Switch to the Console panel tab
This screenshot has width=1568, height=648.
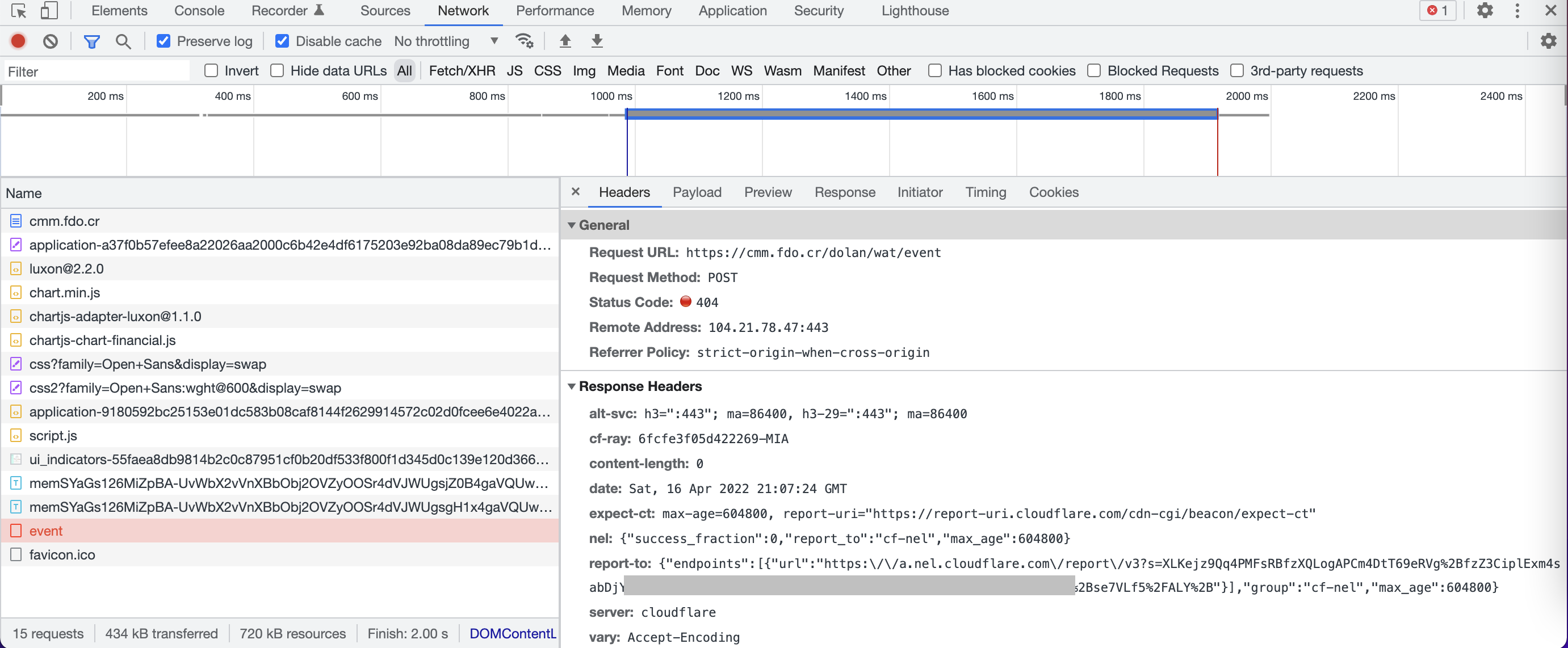[x=199, y=10]
